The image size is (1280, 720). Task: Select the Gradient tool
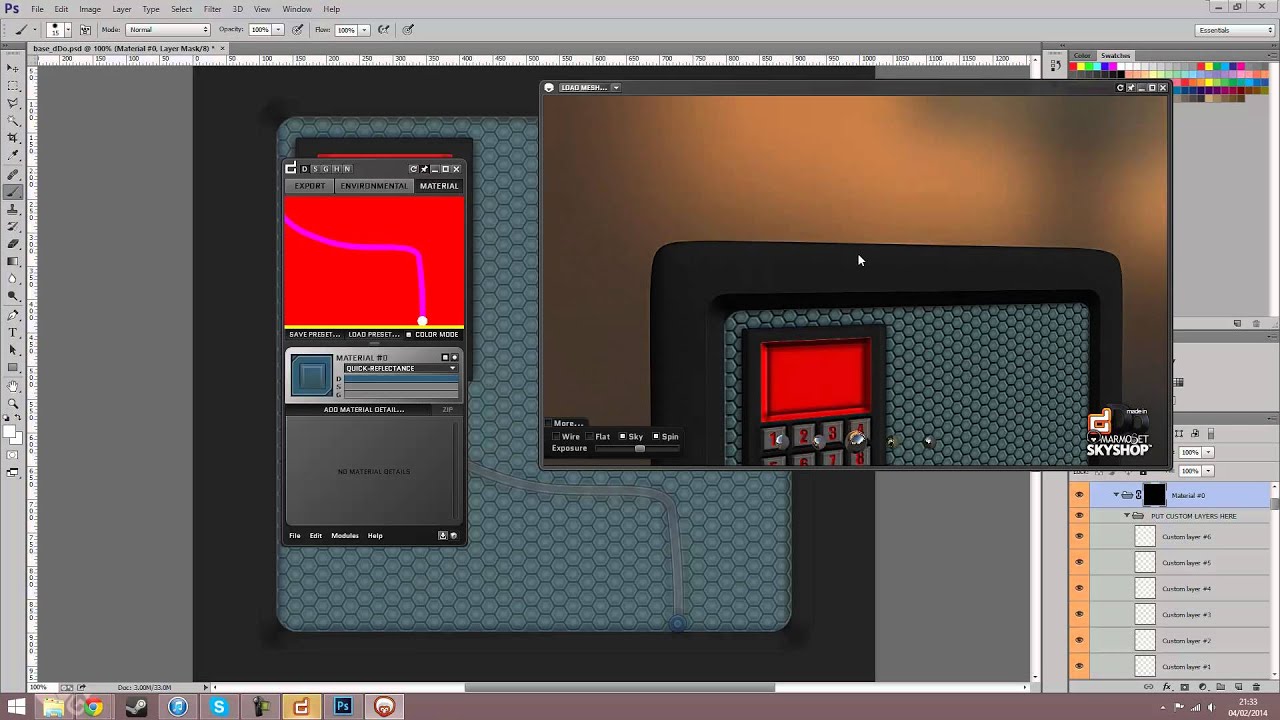coord(12,262)
